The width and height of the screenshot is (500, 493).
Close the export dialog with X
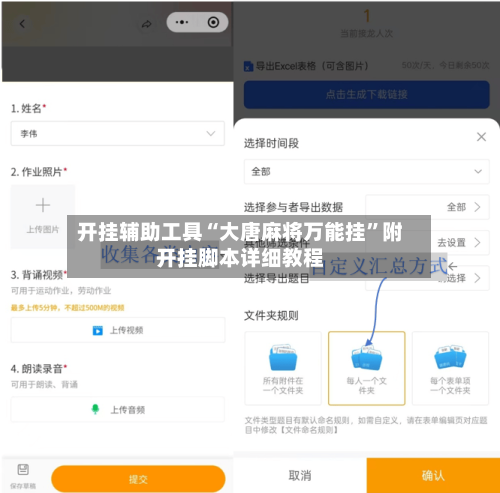[481, 137]
